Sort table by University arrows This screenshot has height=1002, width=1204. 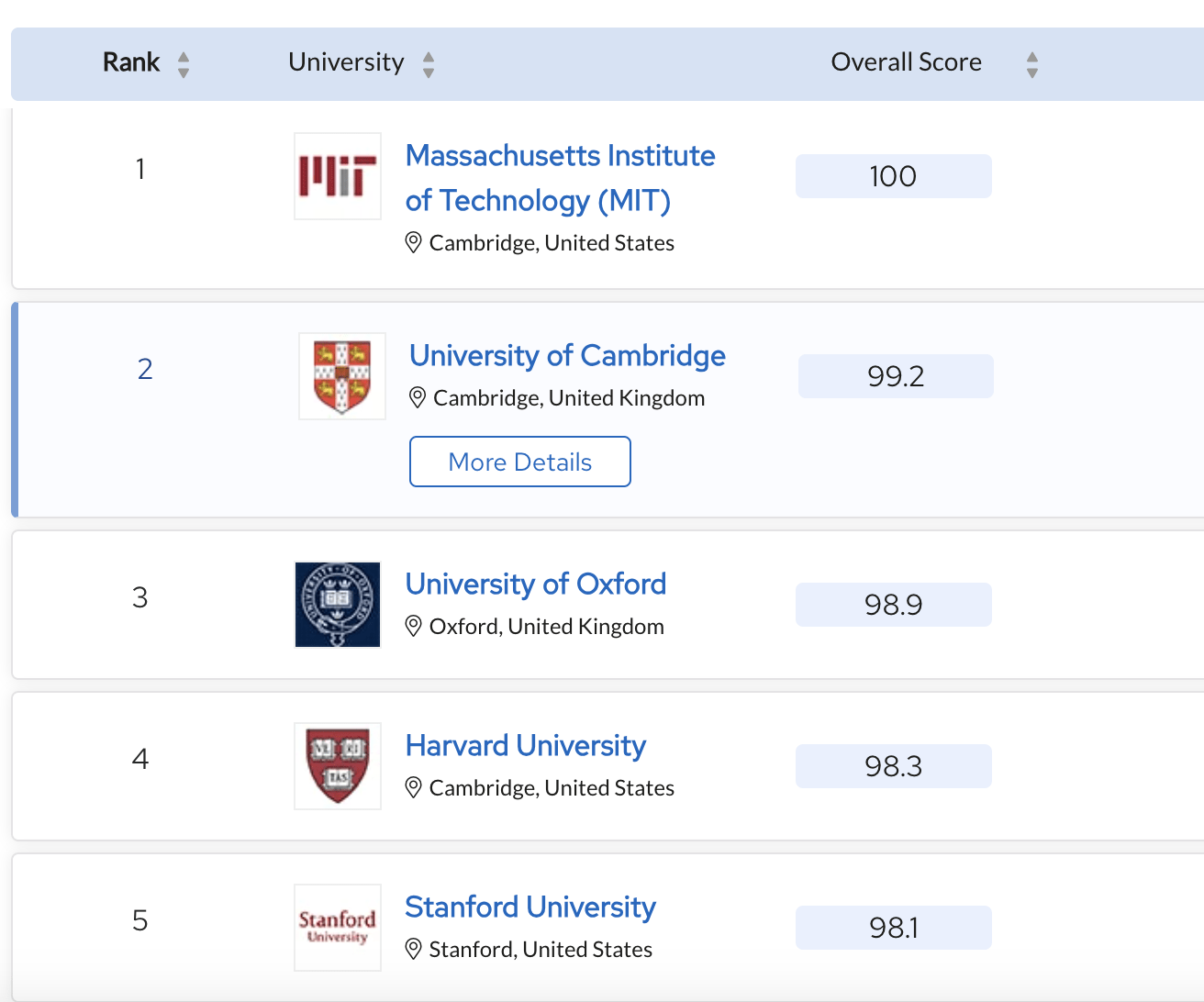click(x=429, y=64)
